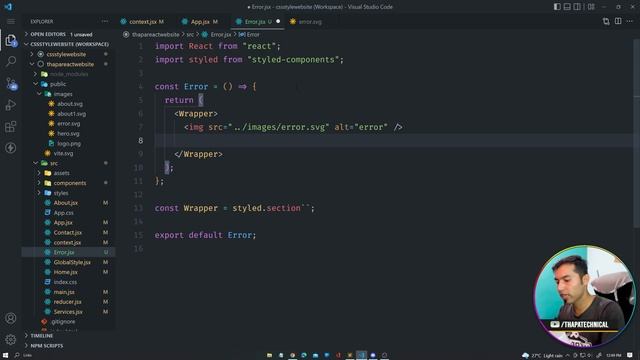Open the taskbar notification center icon
Image resolution: width=640 pixels, height=360 pixels.
[630, 356]
